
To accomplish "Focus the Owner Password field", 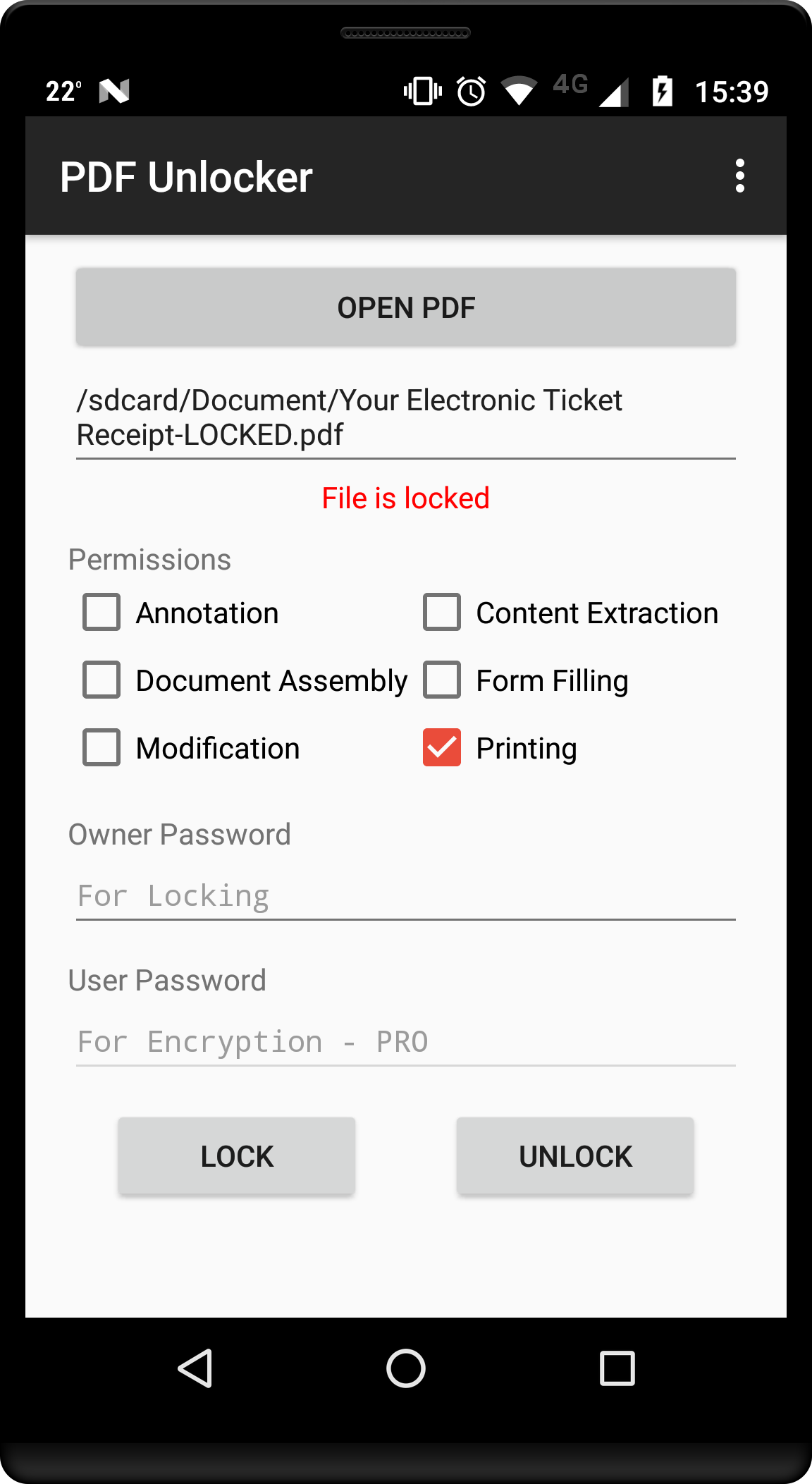I will point(405,896).
